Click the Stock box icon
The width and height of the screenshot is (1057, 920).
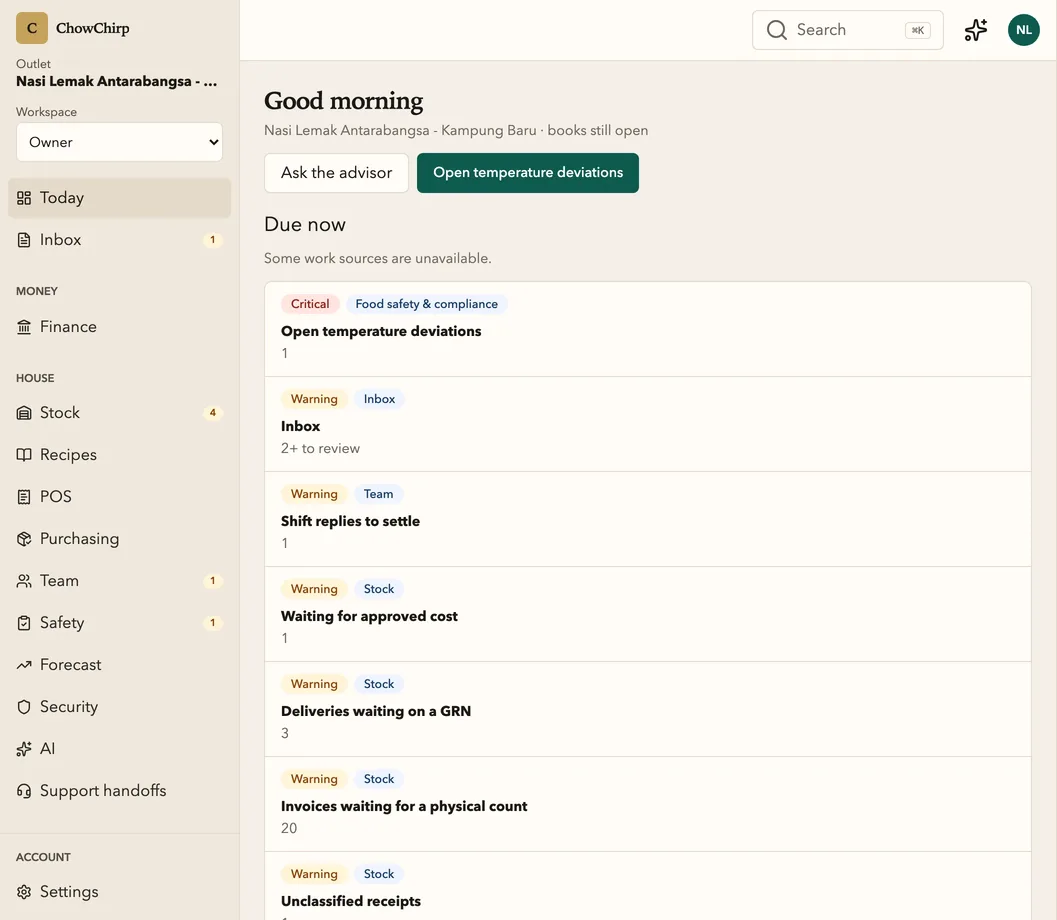pyautogui.click(x=24, y=412)
